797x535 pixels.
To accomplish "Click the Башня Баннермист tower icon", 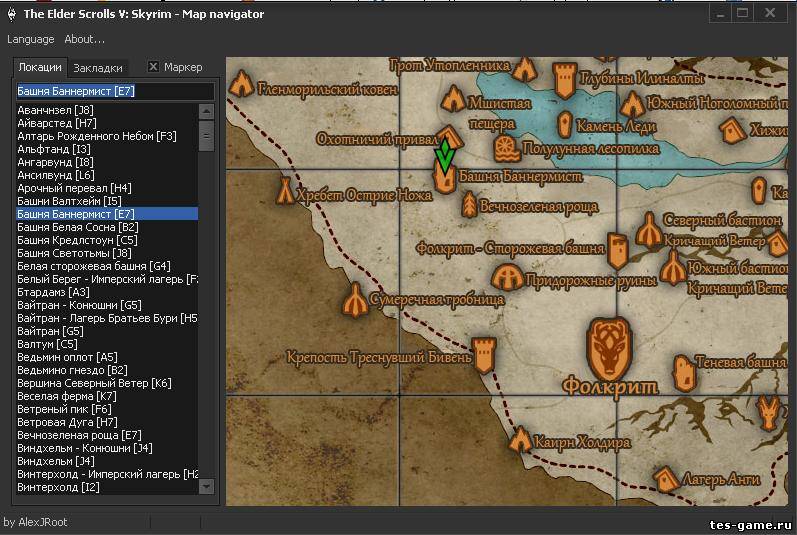I will point(444,178).
